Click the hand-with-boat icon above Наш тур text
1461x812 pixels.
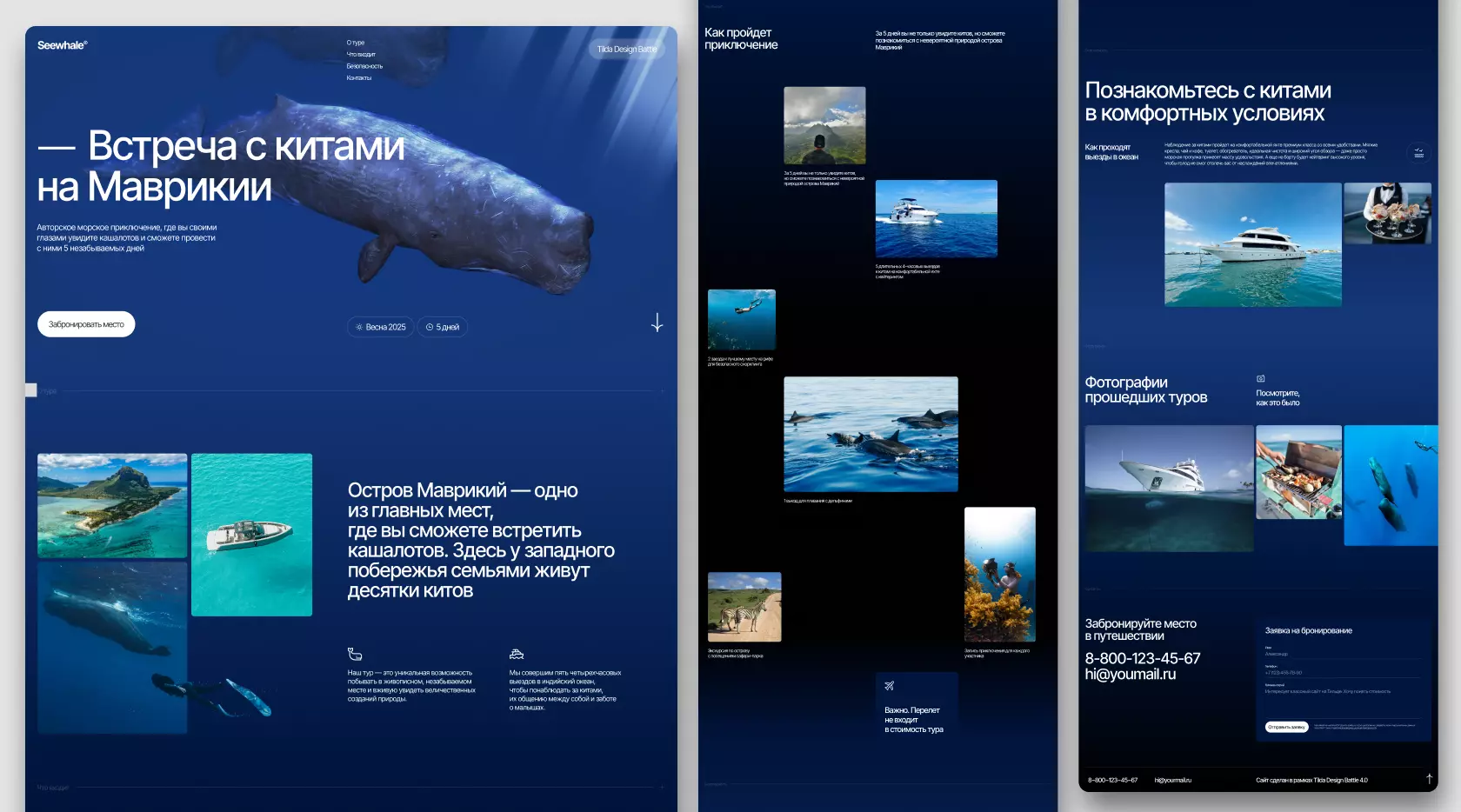pyautogui.click(x=353, y=652)
